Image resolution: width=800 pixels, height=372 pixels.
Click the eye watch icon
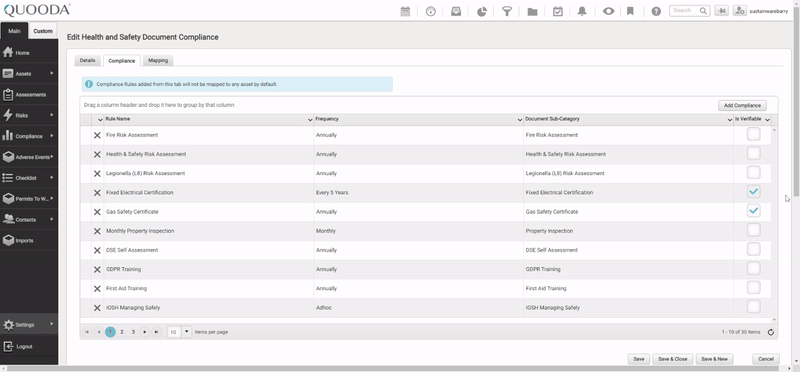[608, 11]
